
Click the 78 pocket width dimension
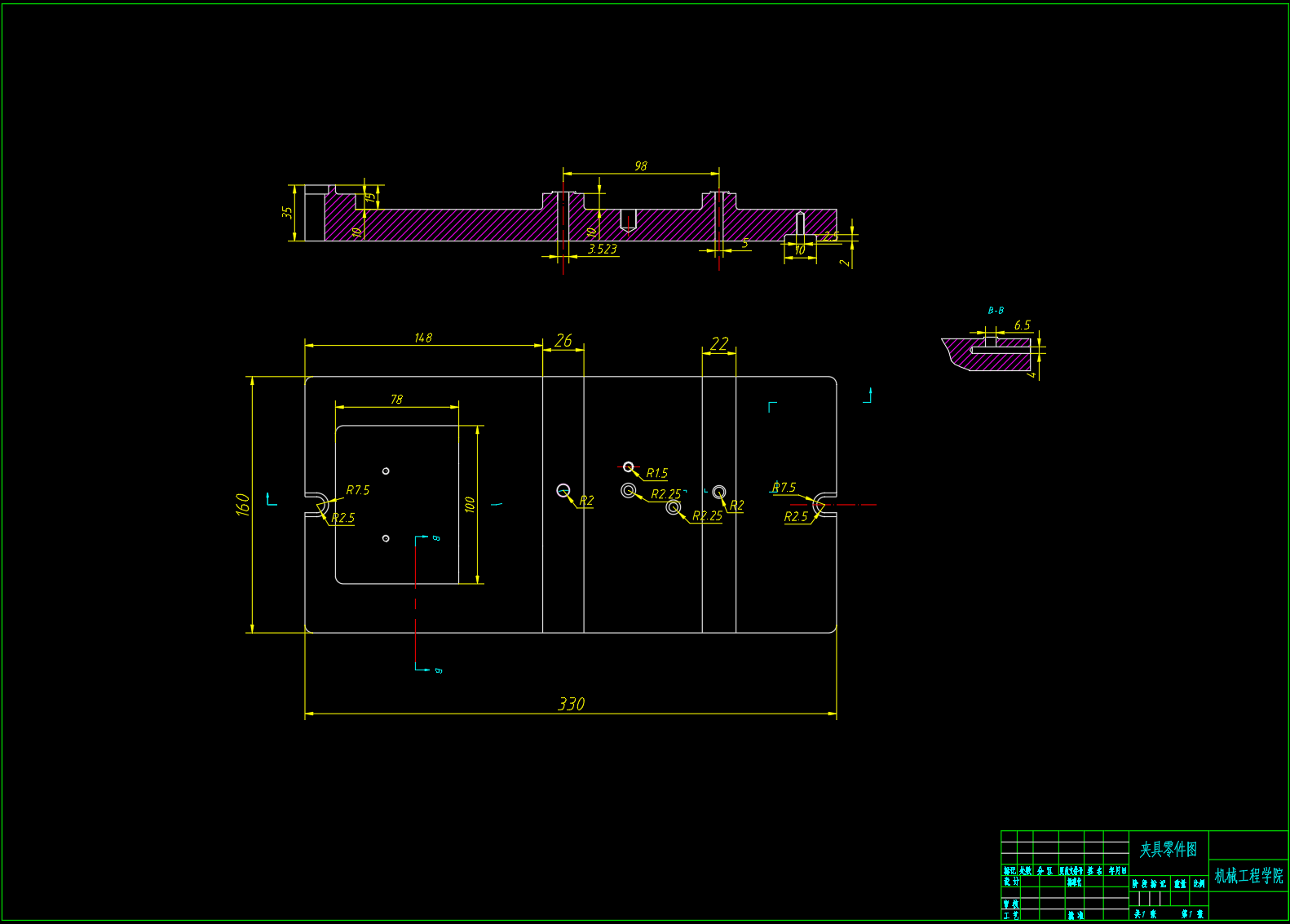coord(396,400)
